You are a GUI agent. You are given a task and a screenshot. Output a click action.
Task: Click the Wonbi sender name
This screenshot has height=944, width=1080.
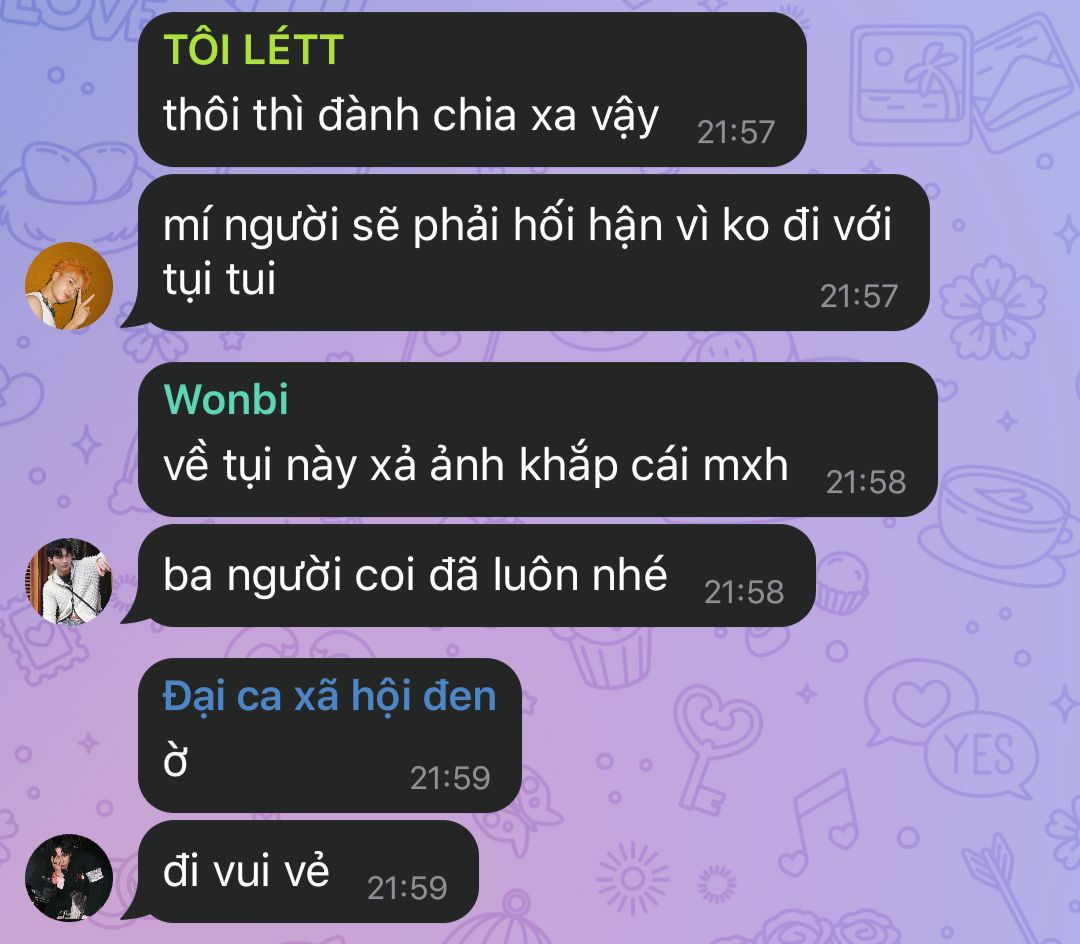(226, 399)
